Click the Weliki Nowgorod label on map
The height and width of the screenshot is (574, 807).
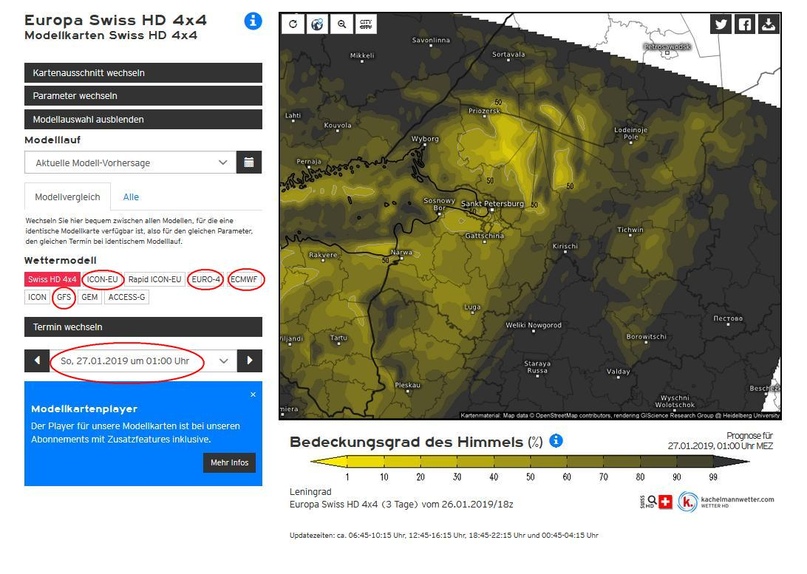[x=533, y=325]
